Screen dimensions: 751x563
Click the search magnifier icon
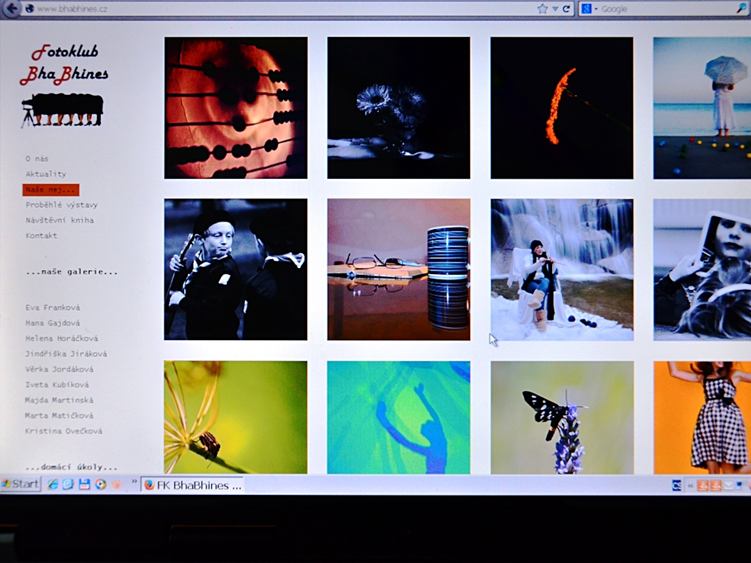[741, 8]
